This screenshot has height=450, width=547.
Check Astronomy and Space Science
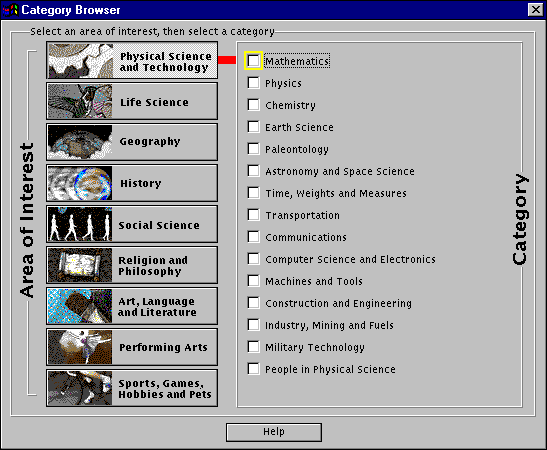(254, 171)
